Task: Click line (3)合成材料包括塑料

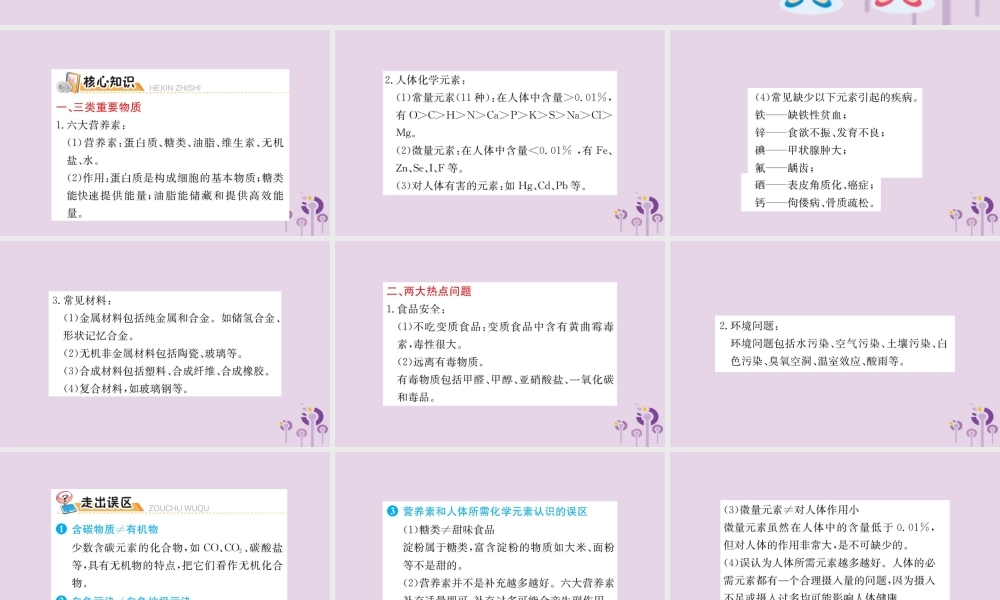Action: [x=167, y=370]
